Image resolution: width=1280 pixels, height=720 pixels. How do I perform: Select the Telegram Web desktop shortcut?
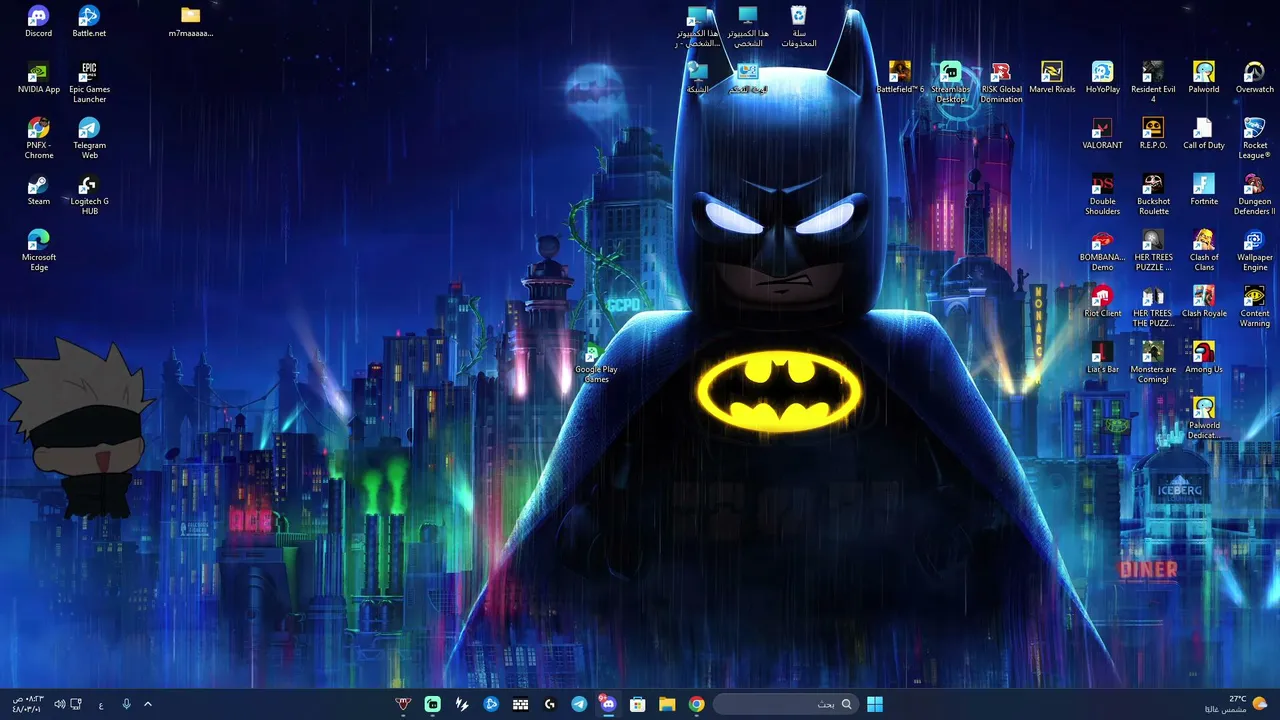point(89,138)
